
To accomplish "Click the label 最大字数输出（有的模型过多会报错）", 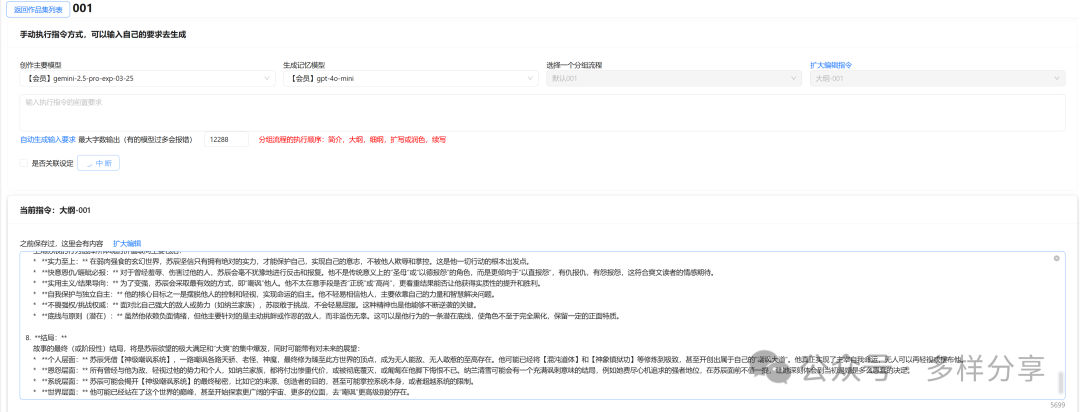I will point(136,139).
